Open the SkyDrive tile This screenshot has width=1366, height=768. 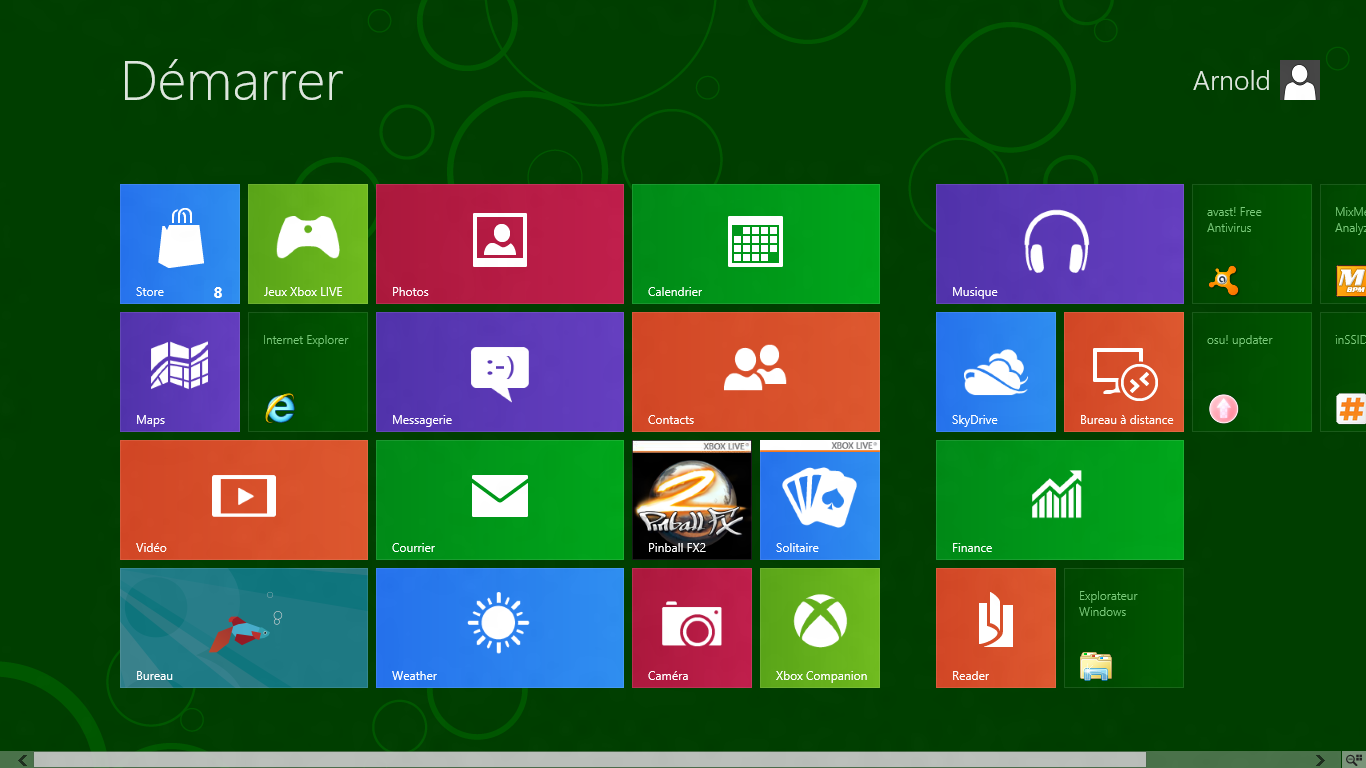pyautogui.click(x=996, y=372)
